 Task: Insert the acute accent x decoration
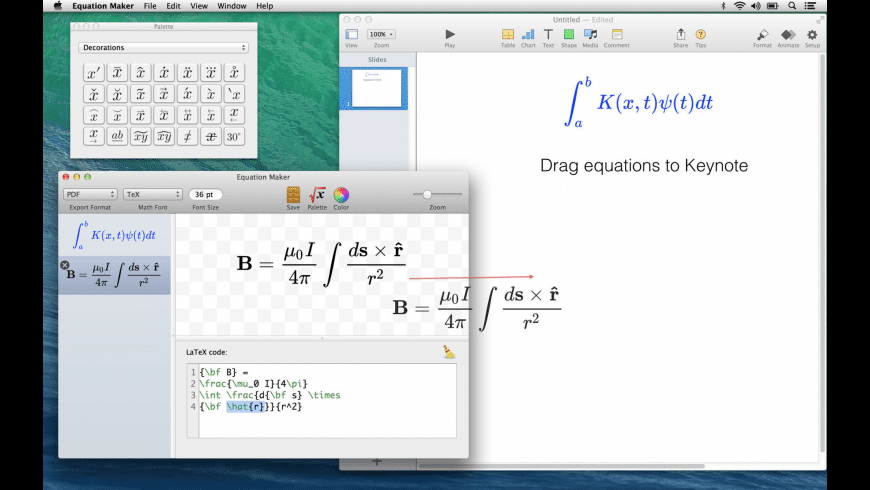pos(188,94)
